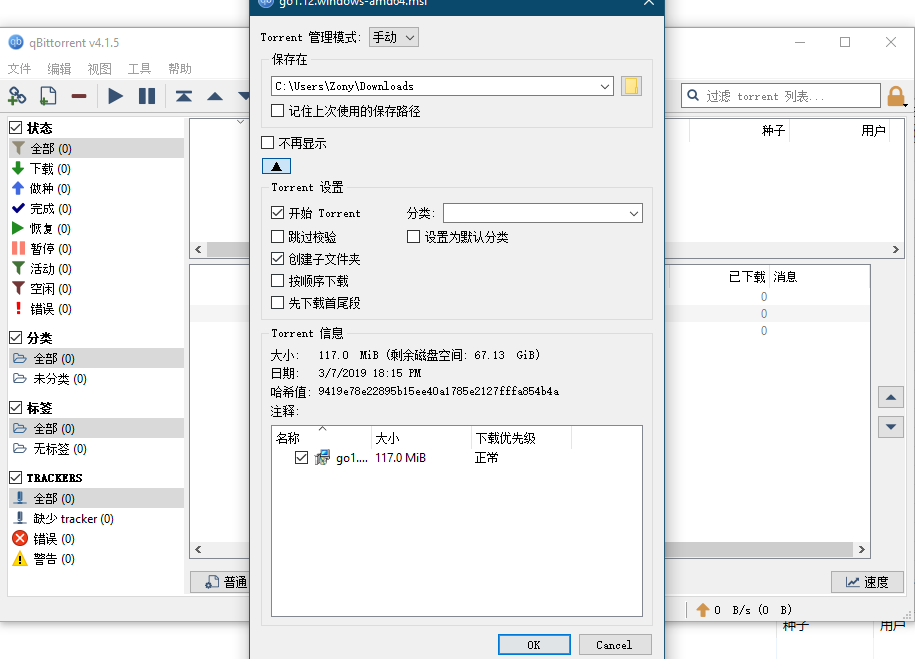Screen dimensions: 915x659
Task: Open the 工具 menu
Action: pos(139,69)
